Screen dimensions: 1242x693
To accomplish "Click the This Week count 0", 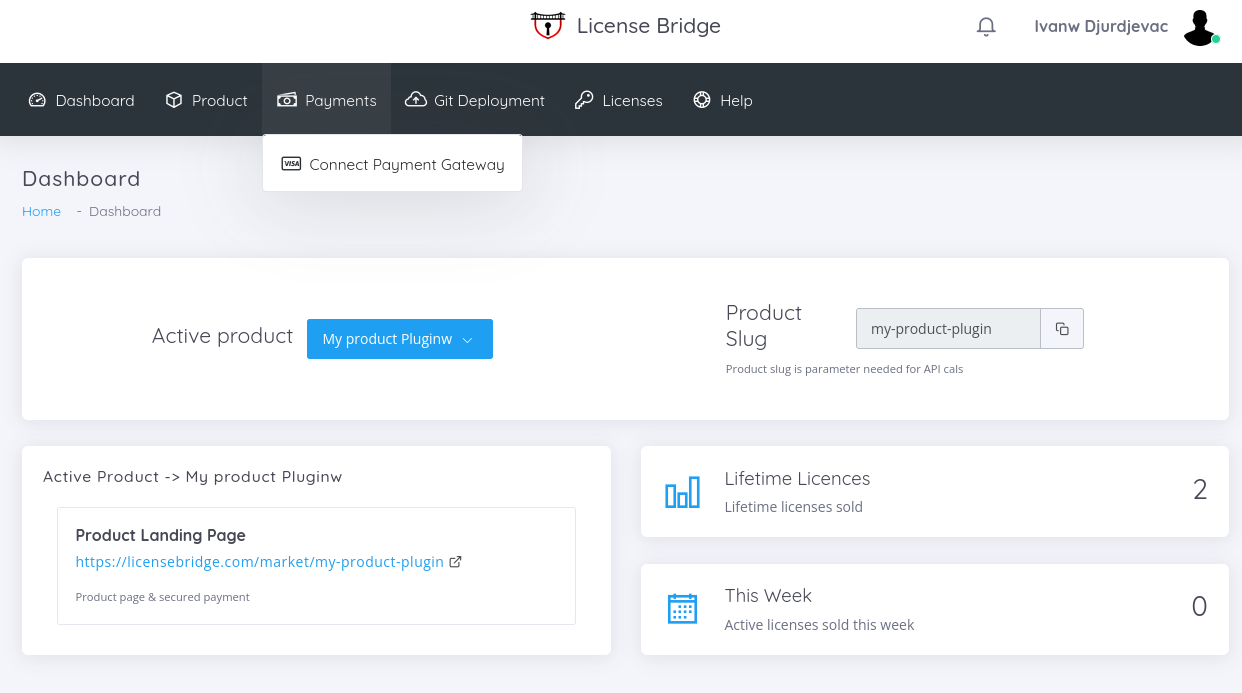I will tap(1199, 607).
